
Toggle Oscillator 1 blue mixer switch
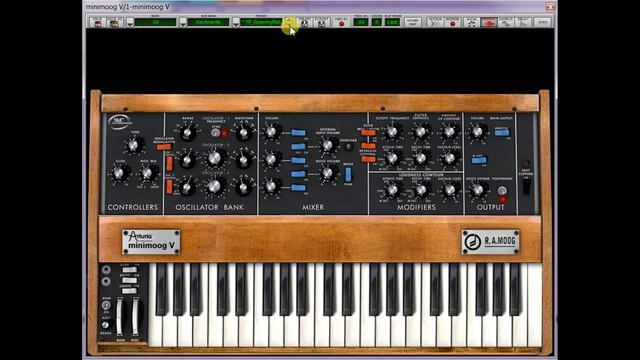tap(298, 133)
